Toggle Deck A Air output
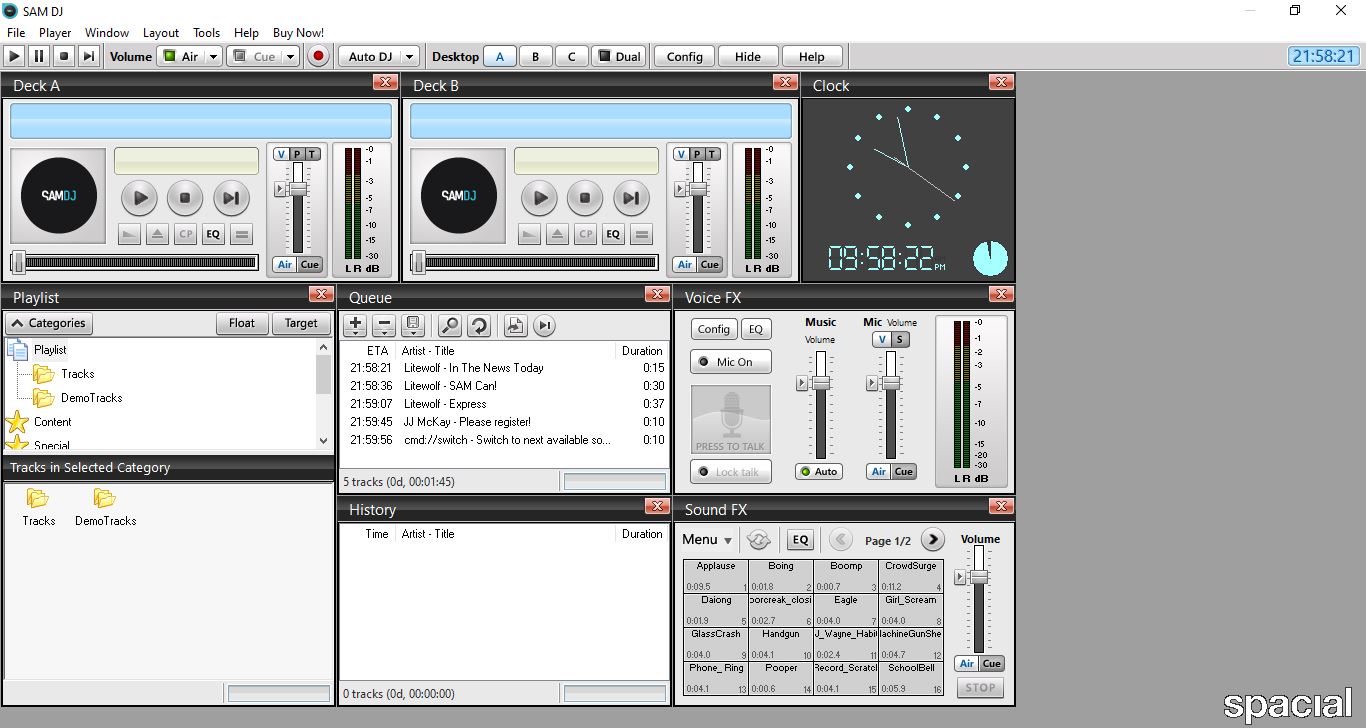The width and height of the screenshot is (1366, 728). 285,265
